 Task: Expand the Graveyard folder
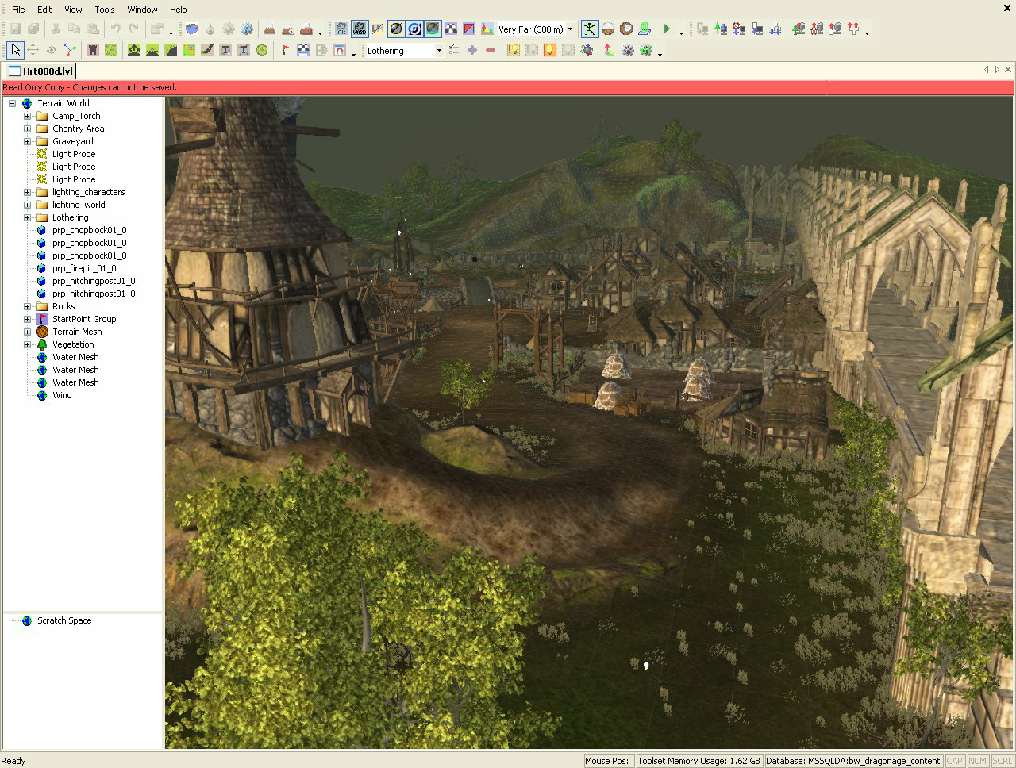27,141
